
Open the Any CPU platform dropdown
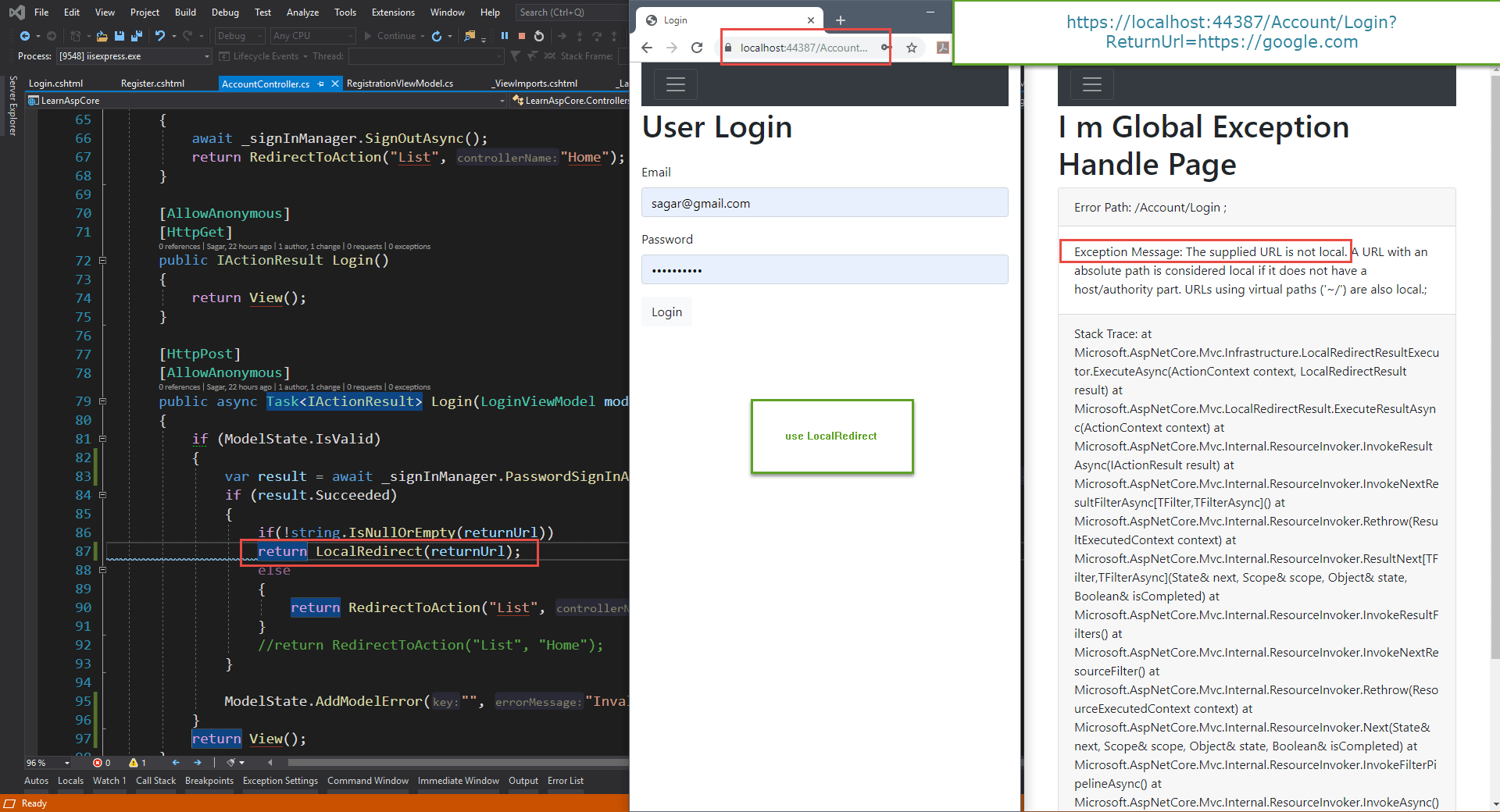click(x=311, y=36)
